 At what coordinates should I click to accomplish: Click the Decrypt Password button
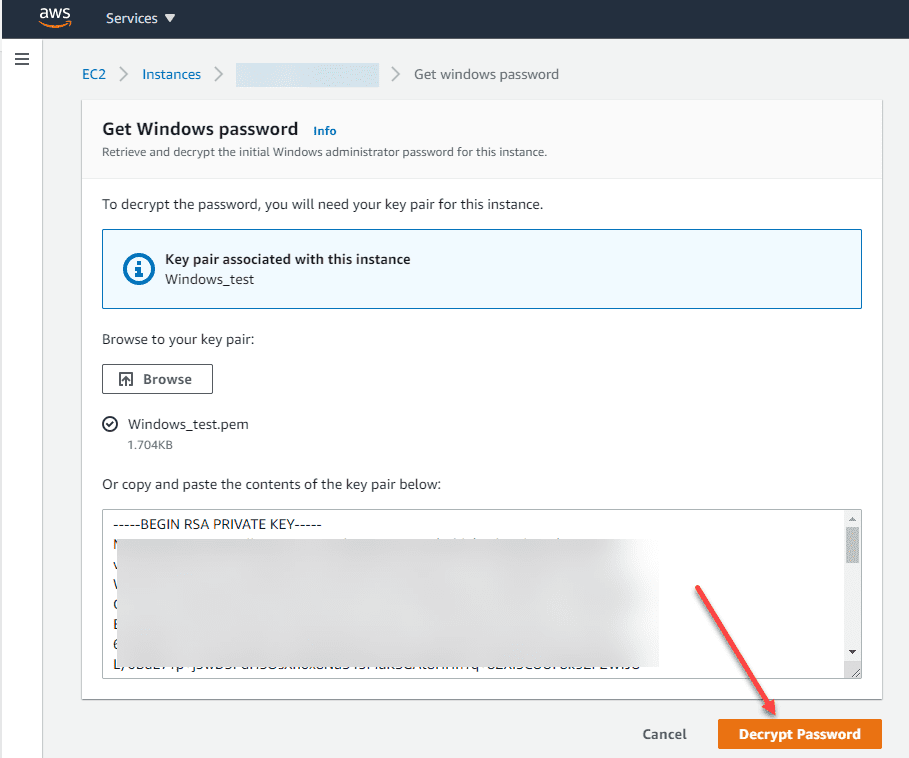pyautogui.click(x=799, y=734)
